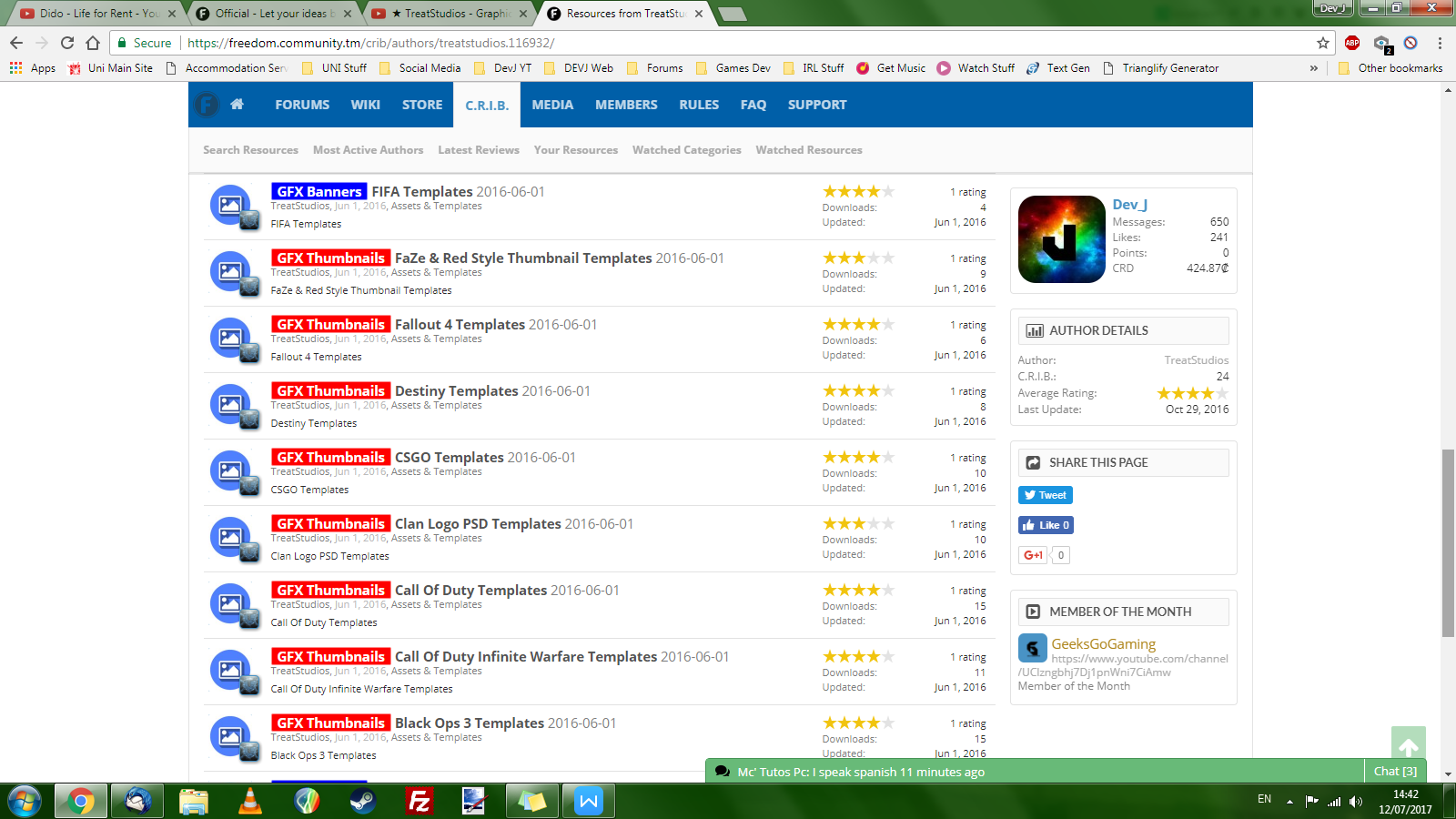Image resolution: width=1456 pixels, height=819 pixels.
Task: Switch to the MEDIA navigation tab
Action: [x=552, y=105]
